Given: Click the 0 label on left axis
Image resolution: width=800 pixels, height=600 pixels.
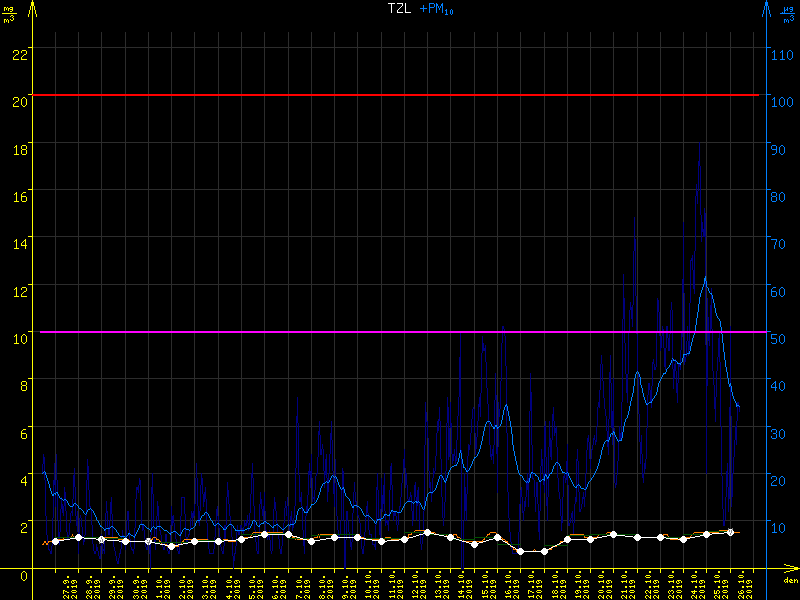Looking at the screenshot, I should click(x=22, y=575).
